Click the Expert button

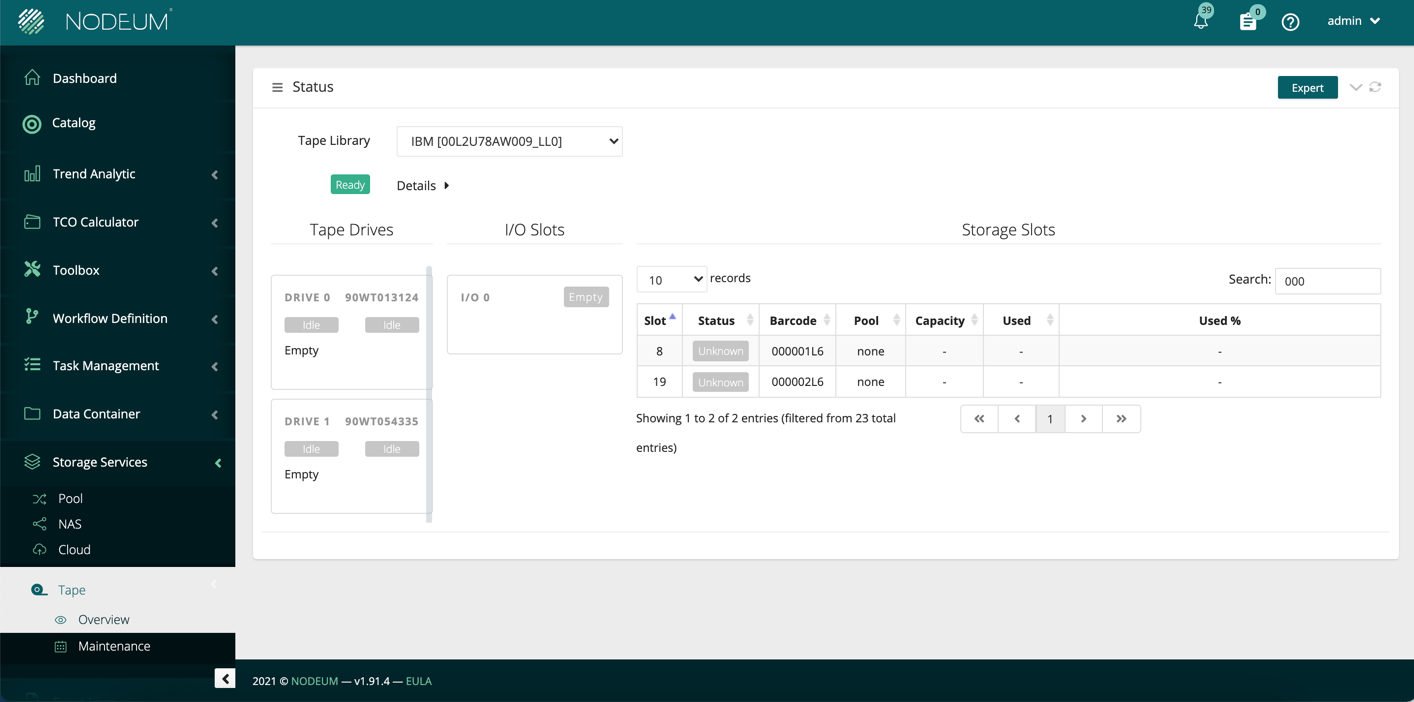[1307, 88]
